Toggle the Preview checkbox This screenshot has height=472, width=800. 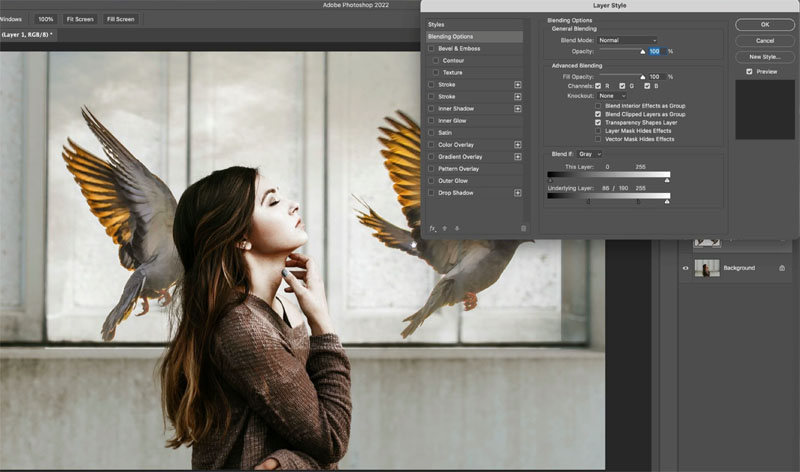click(x=750, y=72)
